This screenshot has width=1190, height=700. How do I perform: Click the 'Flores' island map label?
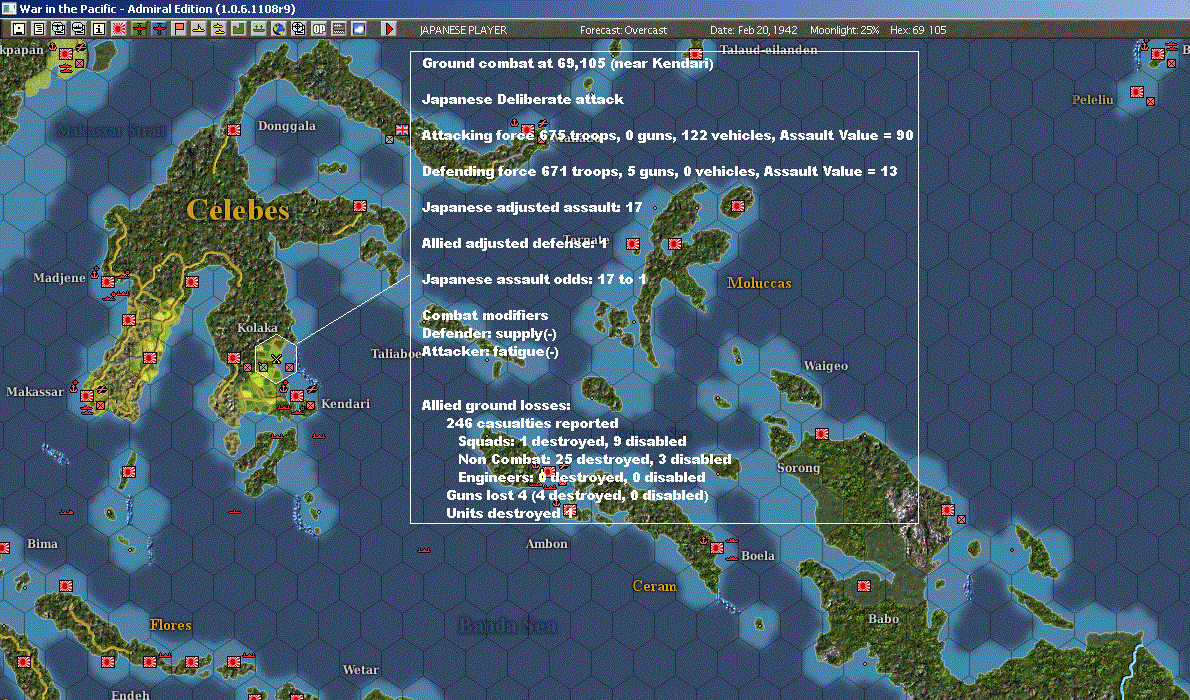point(171,625)
